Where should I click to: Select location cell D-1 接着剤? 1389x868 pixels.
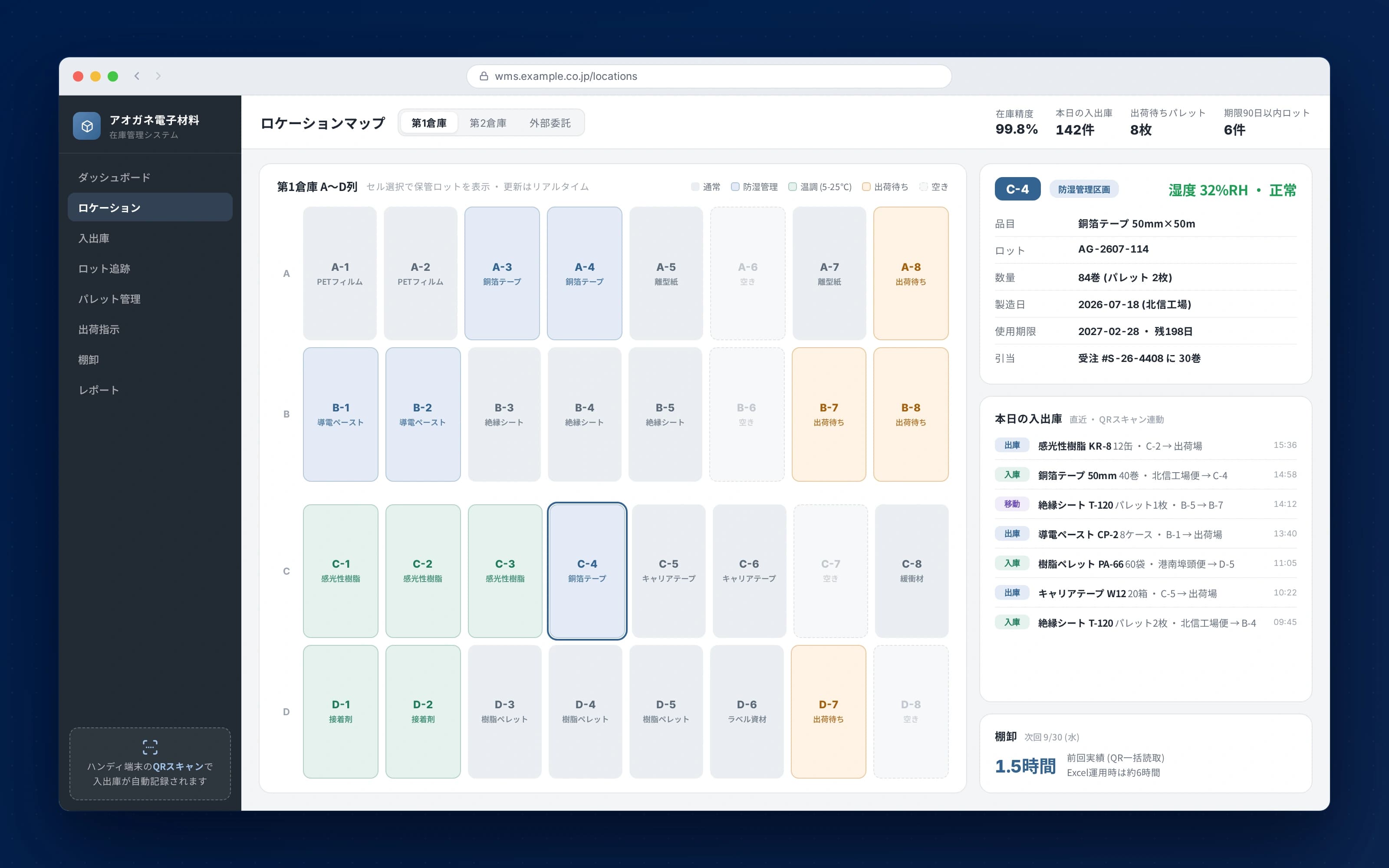(340, 712)
